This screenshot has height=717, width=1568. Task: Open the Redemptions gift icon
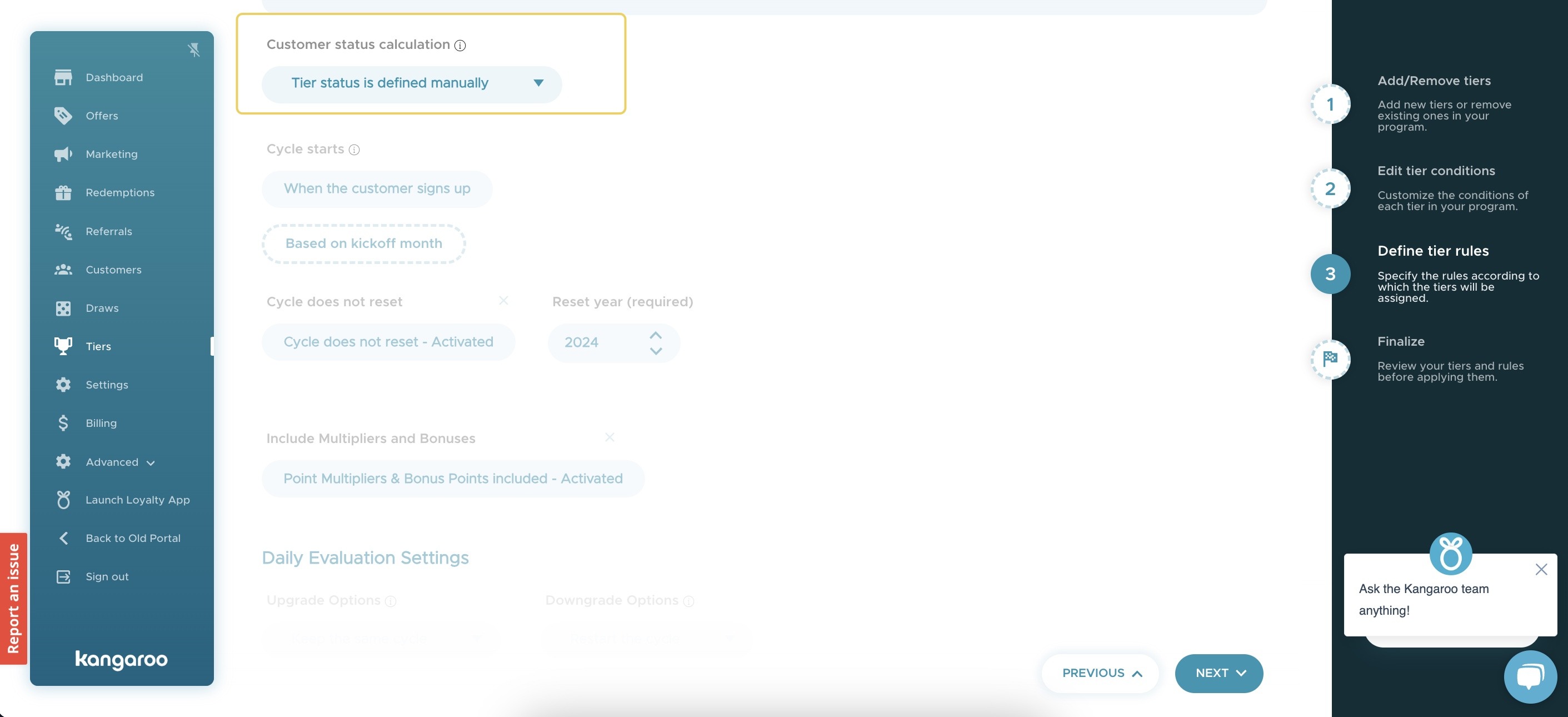click(63, 192)
